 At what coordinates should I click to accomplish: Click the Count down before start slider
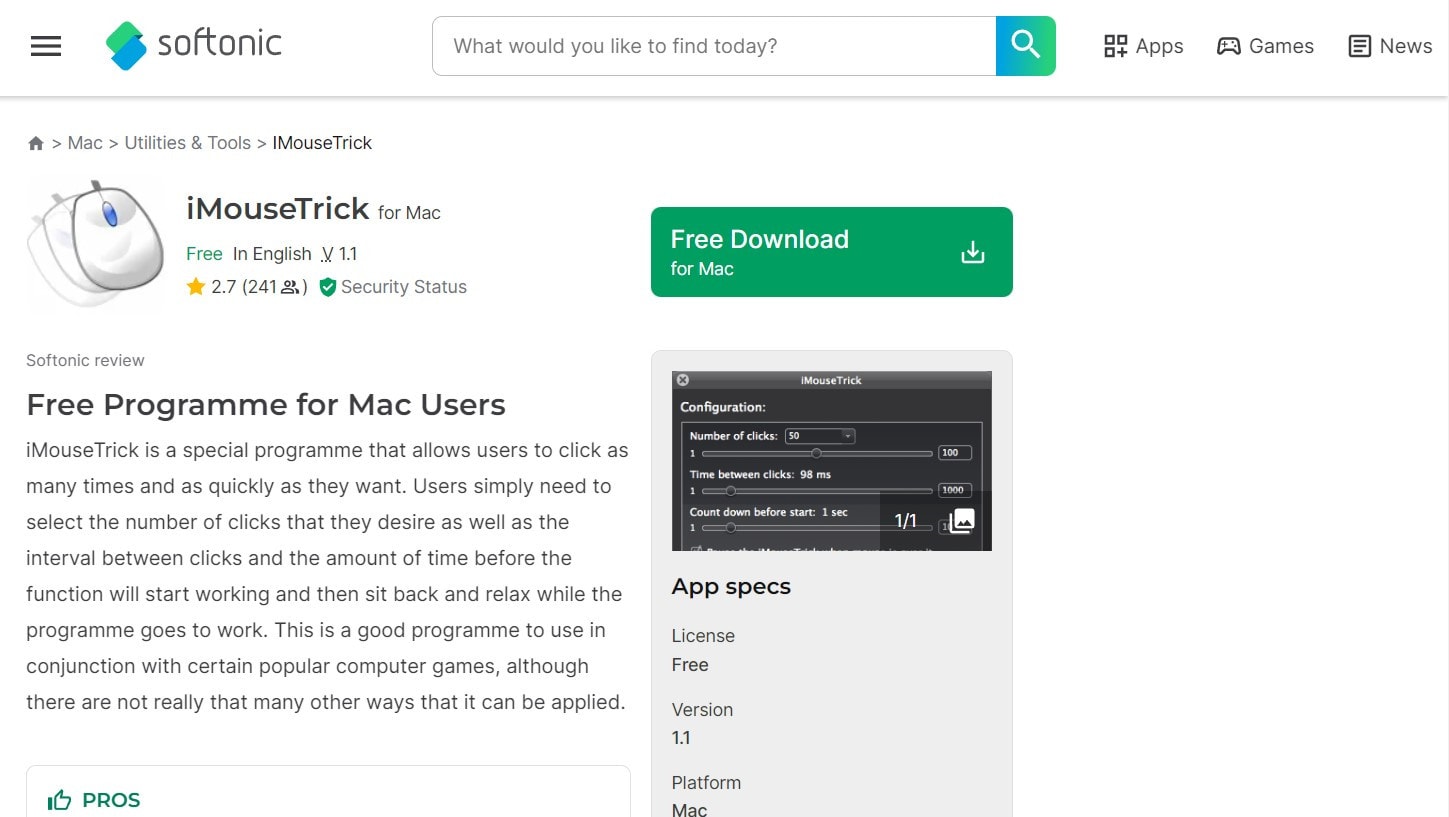(817, 527)
